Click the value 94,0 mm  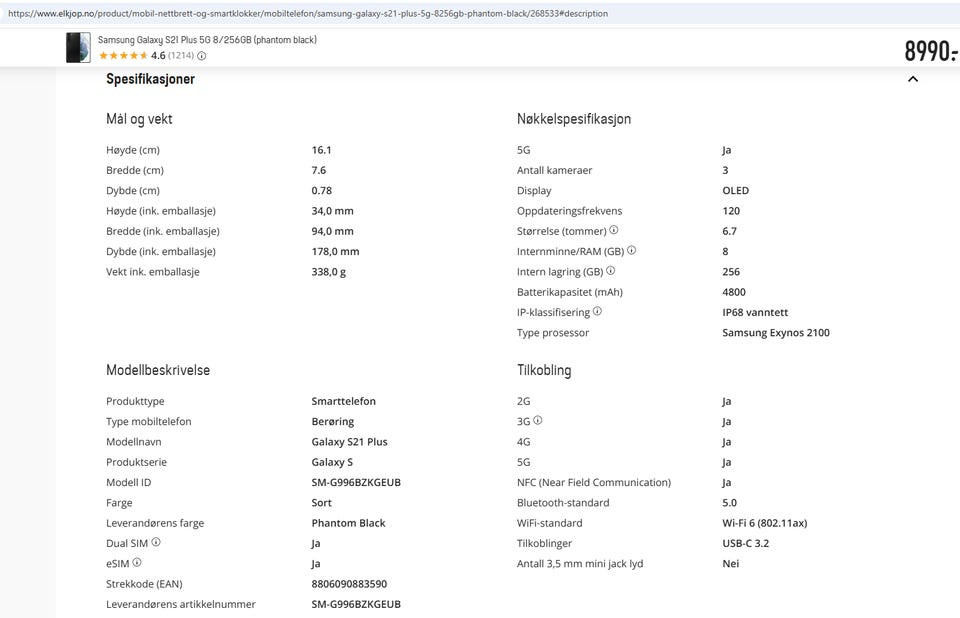(332, 231)
